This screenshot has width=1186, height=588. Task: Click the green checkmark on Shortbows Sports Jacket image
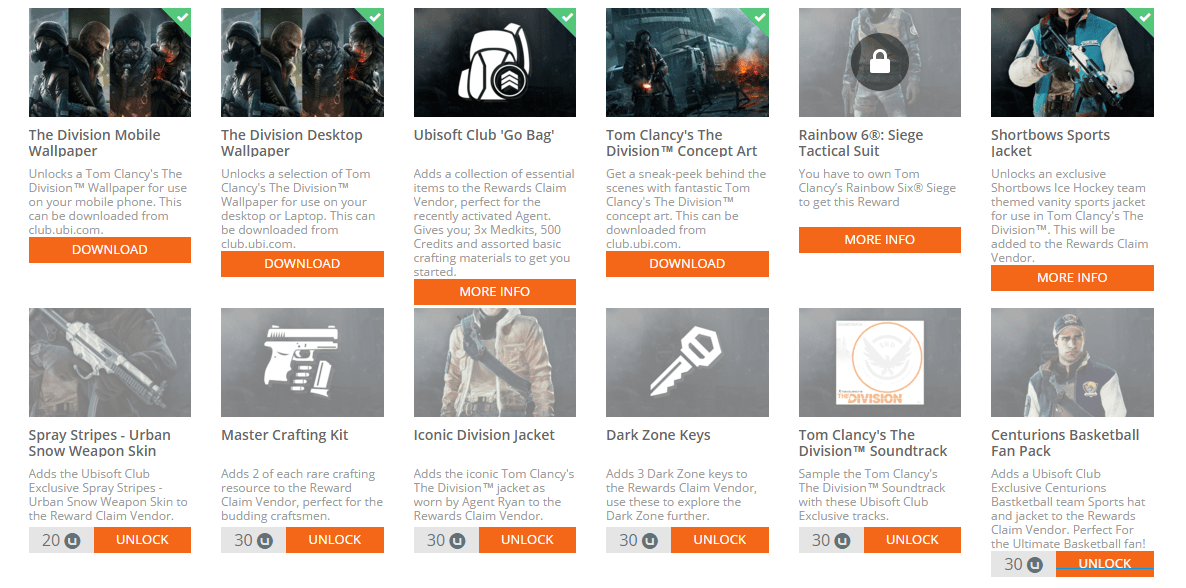[x=1144, y=17]
